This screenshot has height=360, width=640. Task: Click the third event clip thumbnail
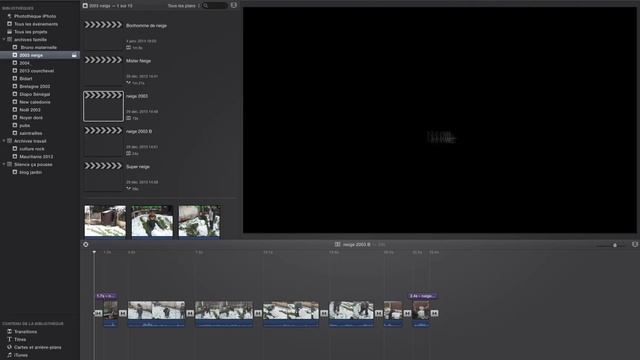point(199,221)
